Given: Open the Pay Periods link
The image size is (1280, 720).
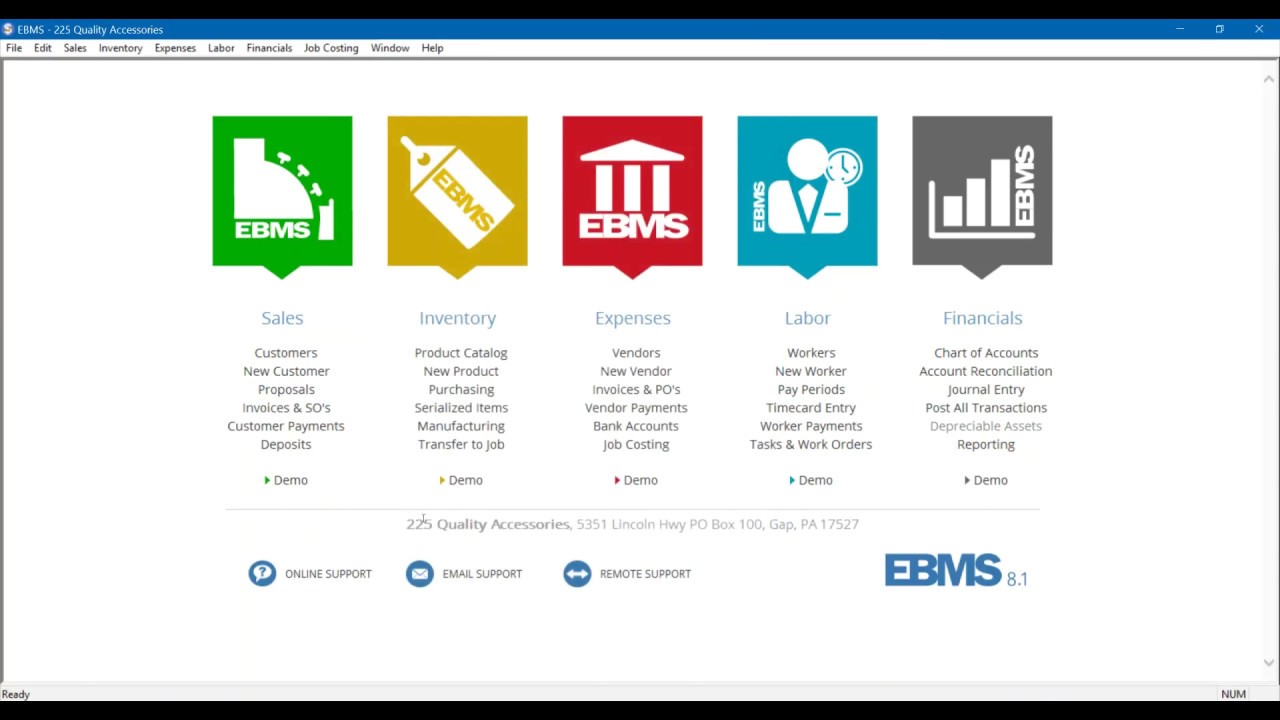Looking at the screenshot, I should [811, 389].
